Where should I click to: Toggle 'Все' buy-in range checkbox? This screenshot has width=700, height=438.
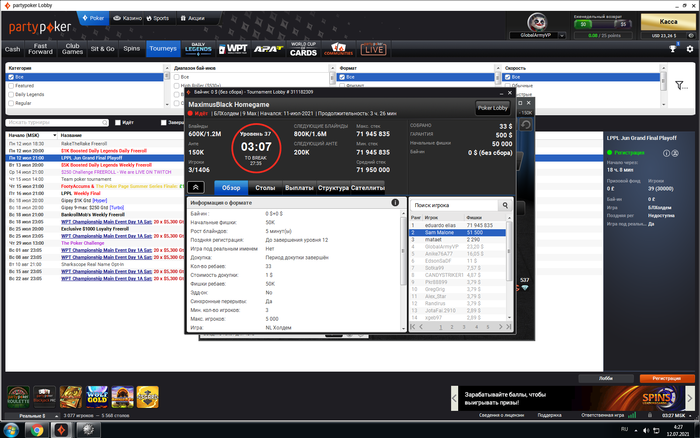pyautogui.click(x=177, y=77)
